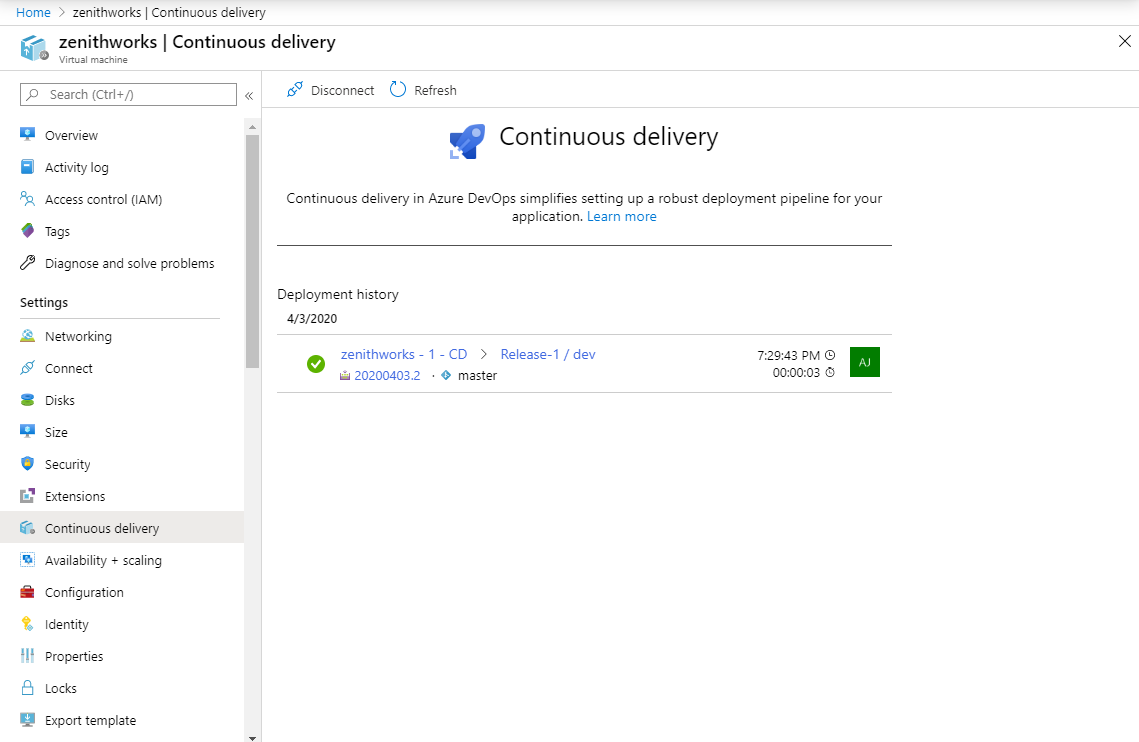Click the green success check icon
Viewport: 1139px width, 742px height.
(x=316, y=364)
